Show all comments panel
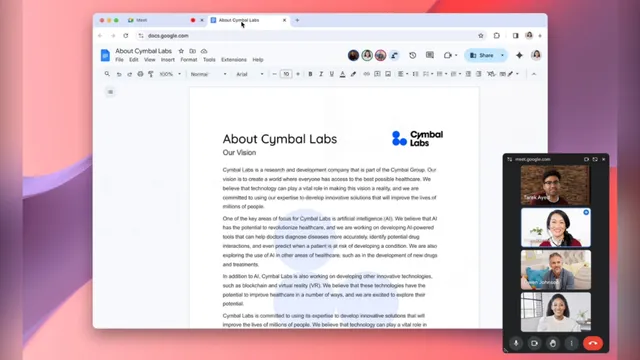The height and width of the screenshot is (360, 640). click(x=430, y=55)
